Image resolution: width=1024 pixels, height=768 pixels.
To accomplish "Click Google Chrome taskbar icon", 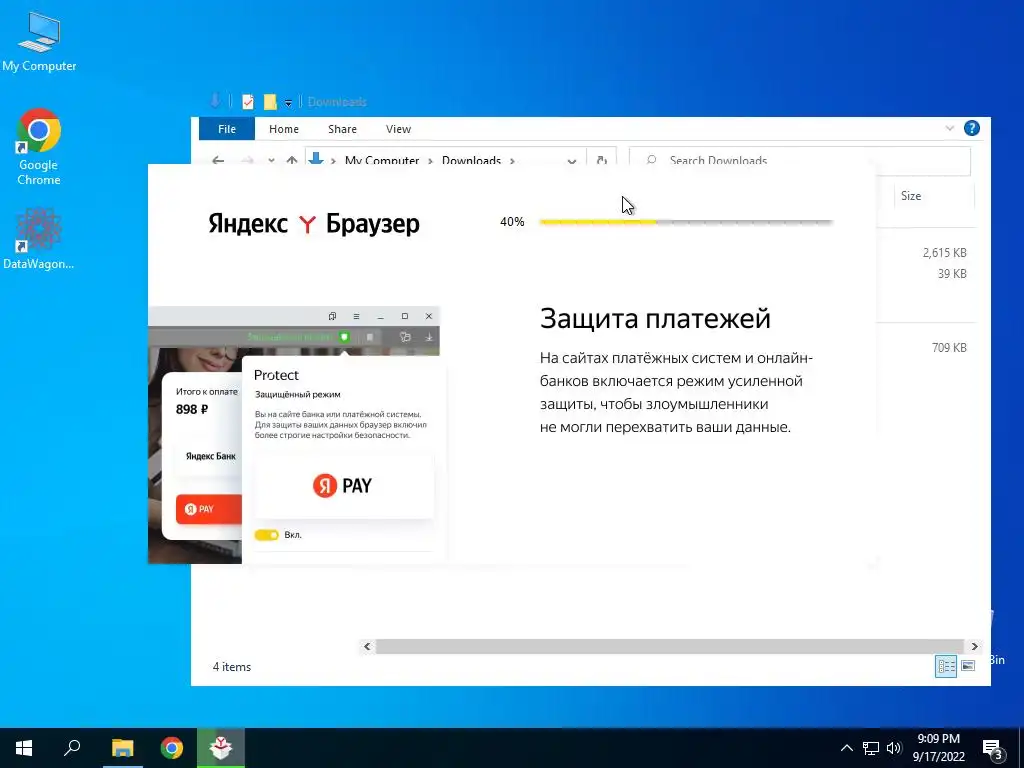I will tap(172, 748).
